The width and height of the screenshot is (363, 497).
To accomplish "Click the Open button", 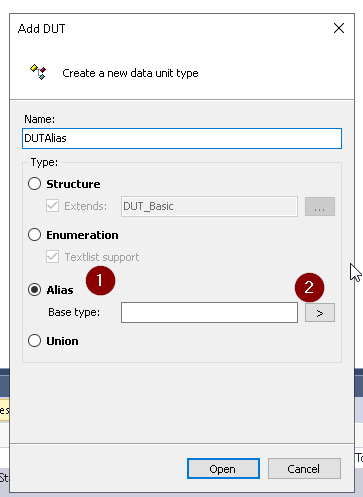I will tap(223, 468).
